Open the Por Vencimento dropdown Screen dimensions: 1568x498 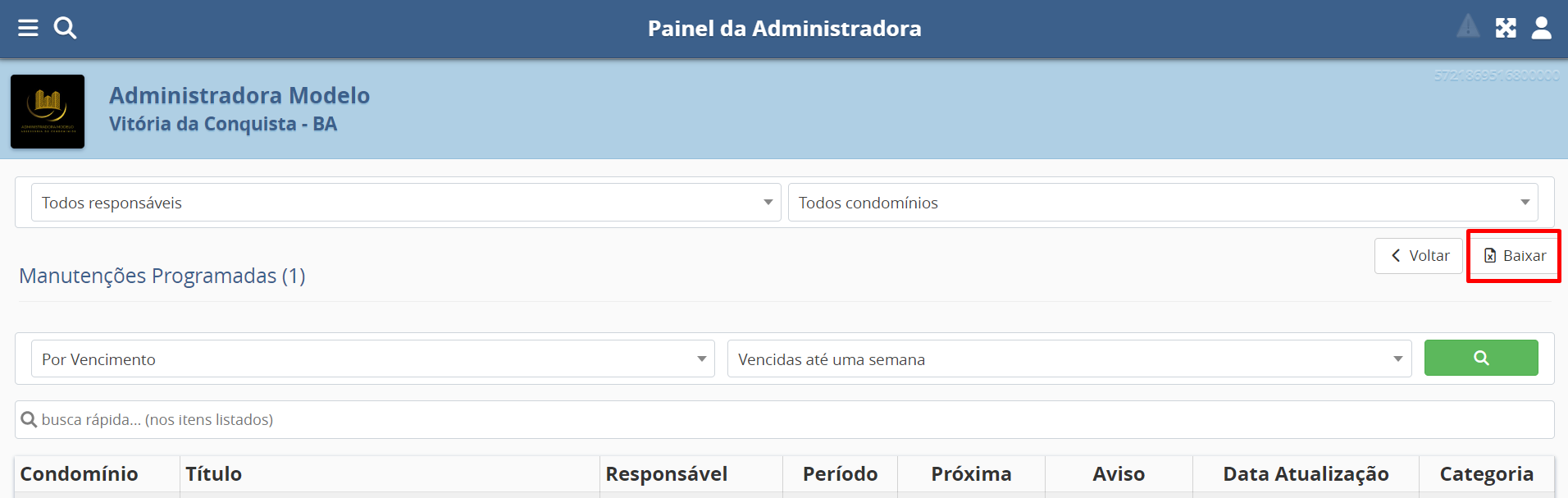point(372,359)
